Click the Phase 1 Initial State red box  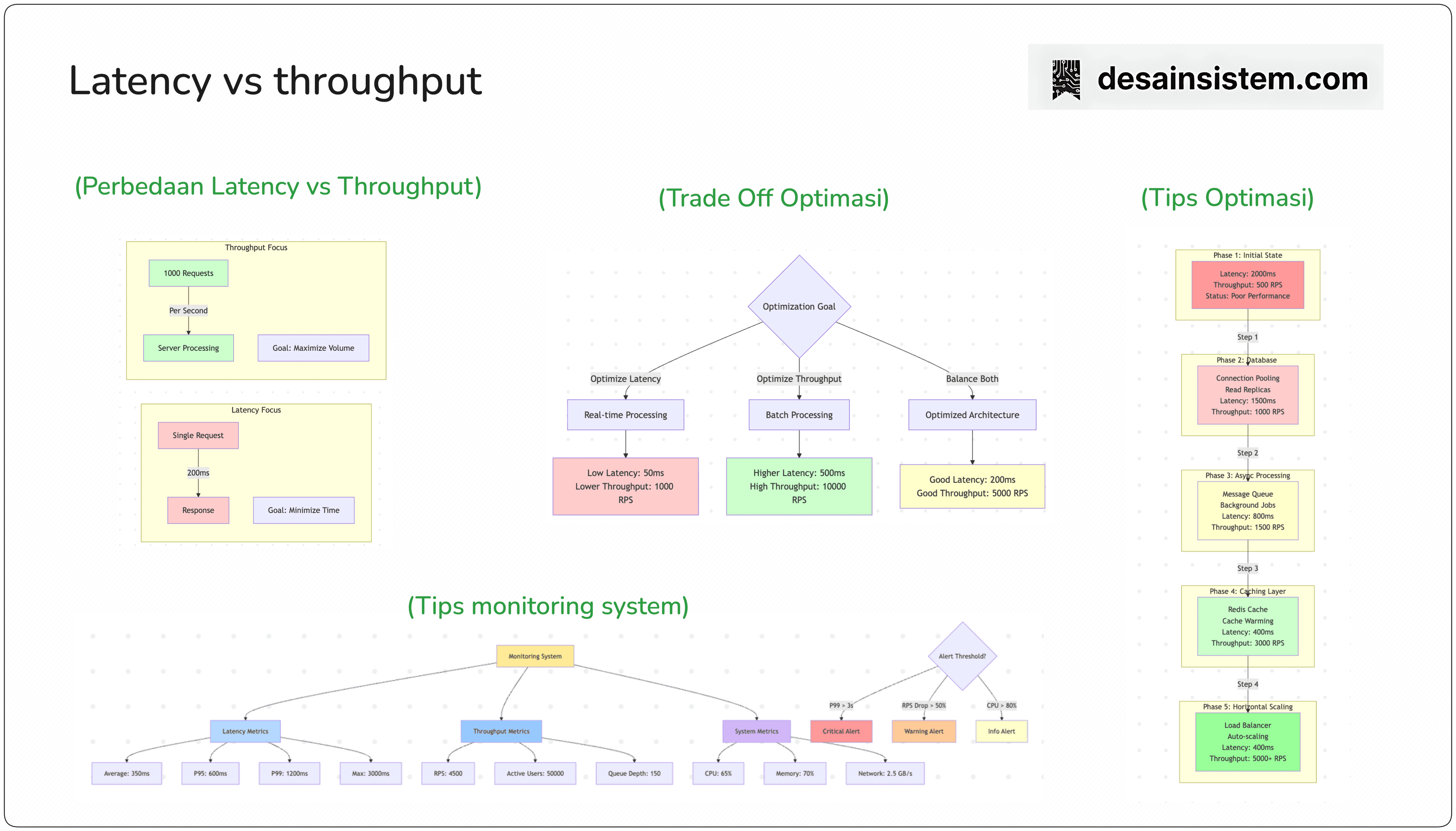click(x=1248, y=285)
